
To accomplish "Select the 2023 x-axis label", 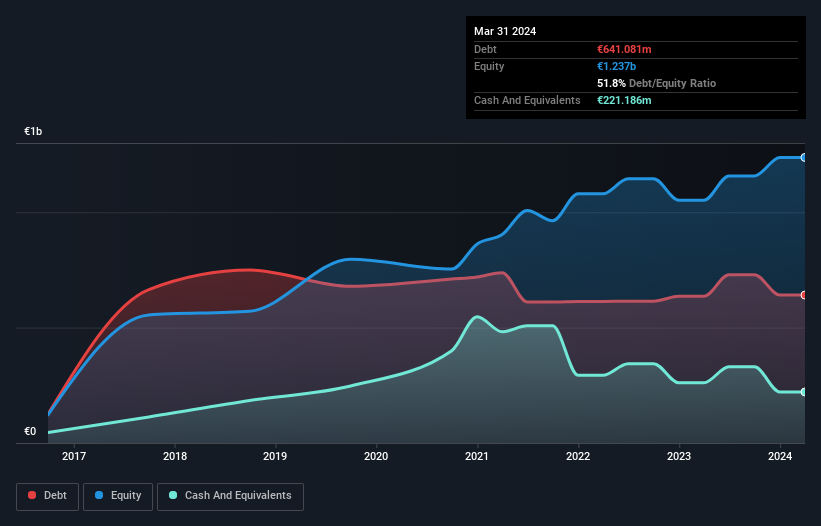I will coord(679,456).
